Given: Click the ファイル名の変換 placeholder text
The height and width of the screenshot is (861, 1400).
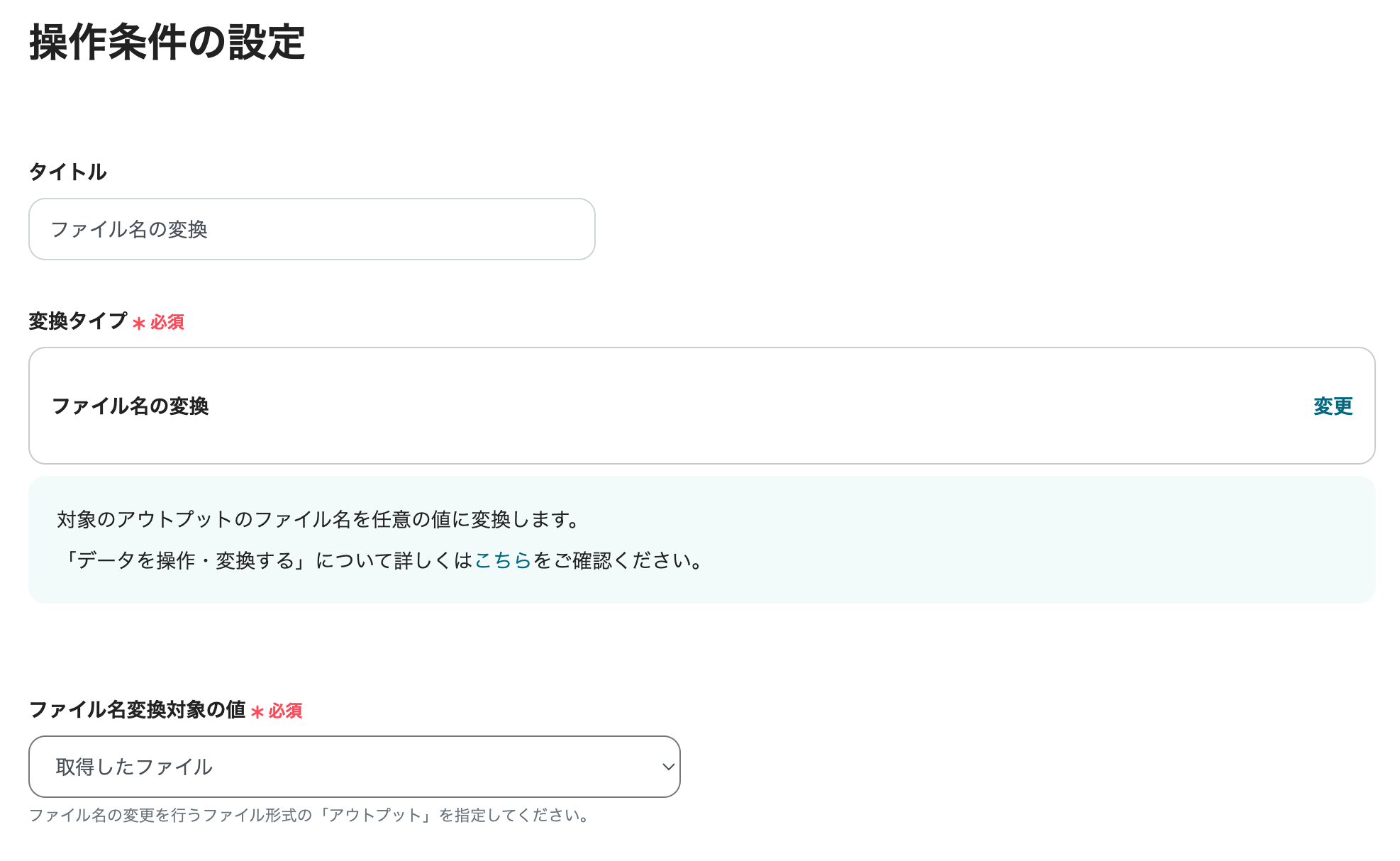Looking at the screenshot, I should (130, 228).
